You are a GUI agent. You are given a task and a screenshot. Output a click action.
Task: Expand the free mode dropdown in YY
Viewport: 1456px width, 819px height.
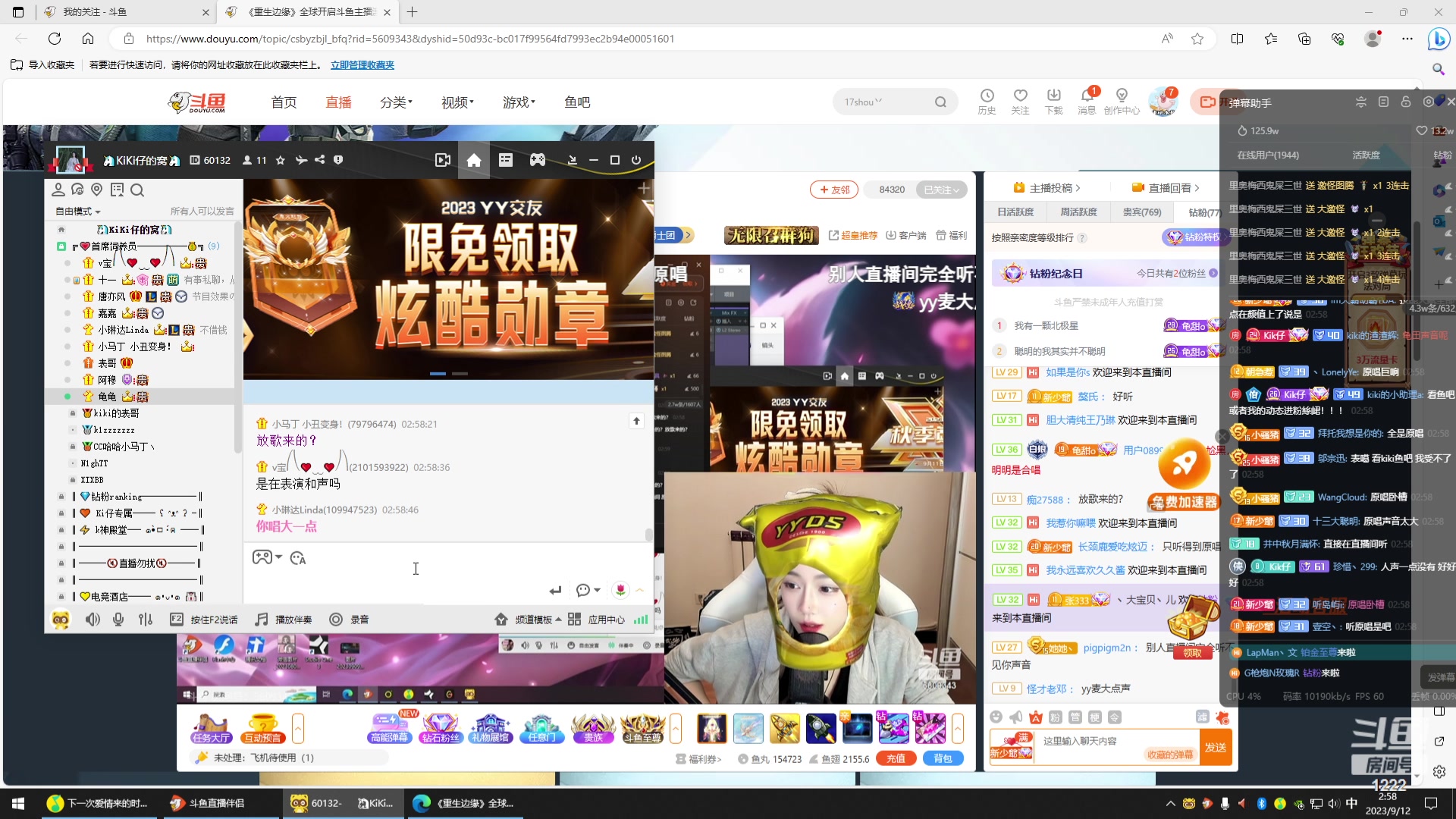click(x=77, y=212)
